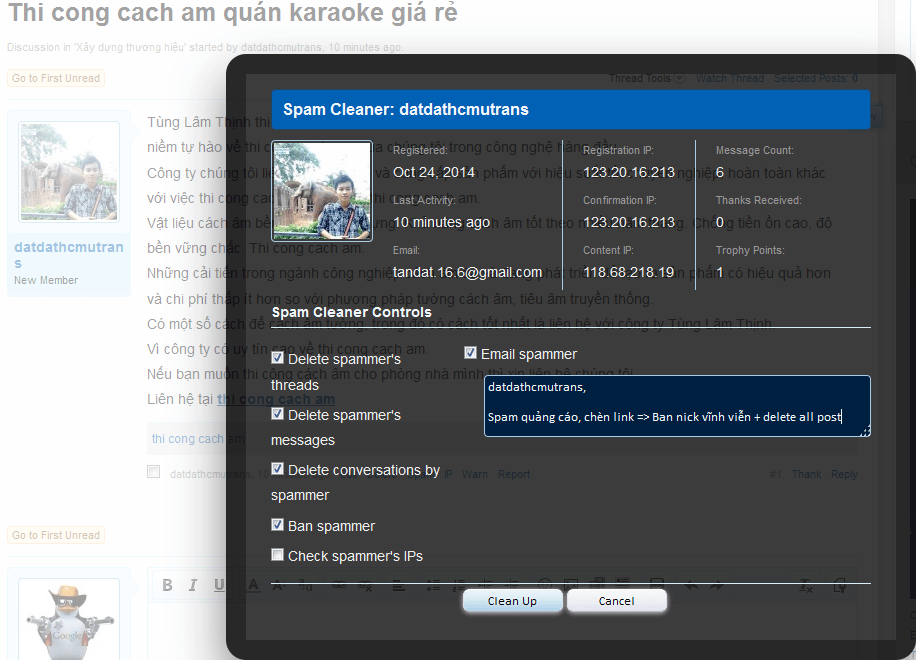Click the text color A icon
The height and width of the screenshot is (660, 916).
(253, 585)
